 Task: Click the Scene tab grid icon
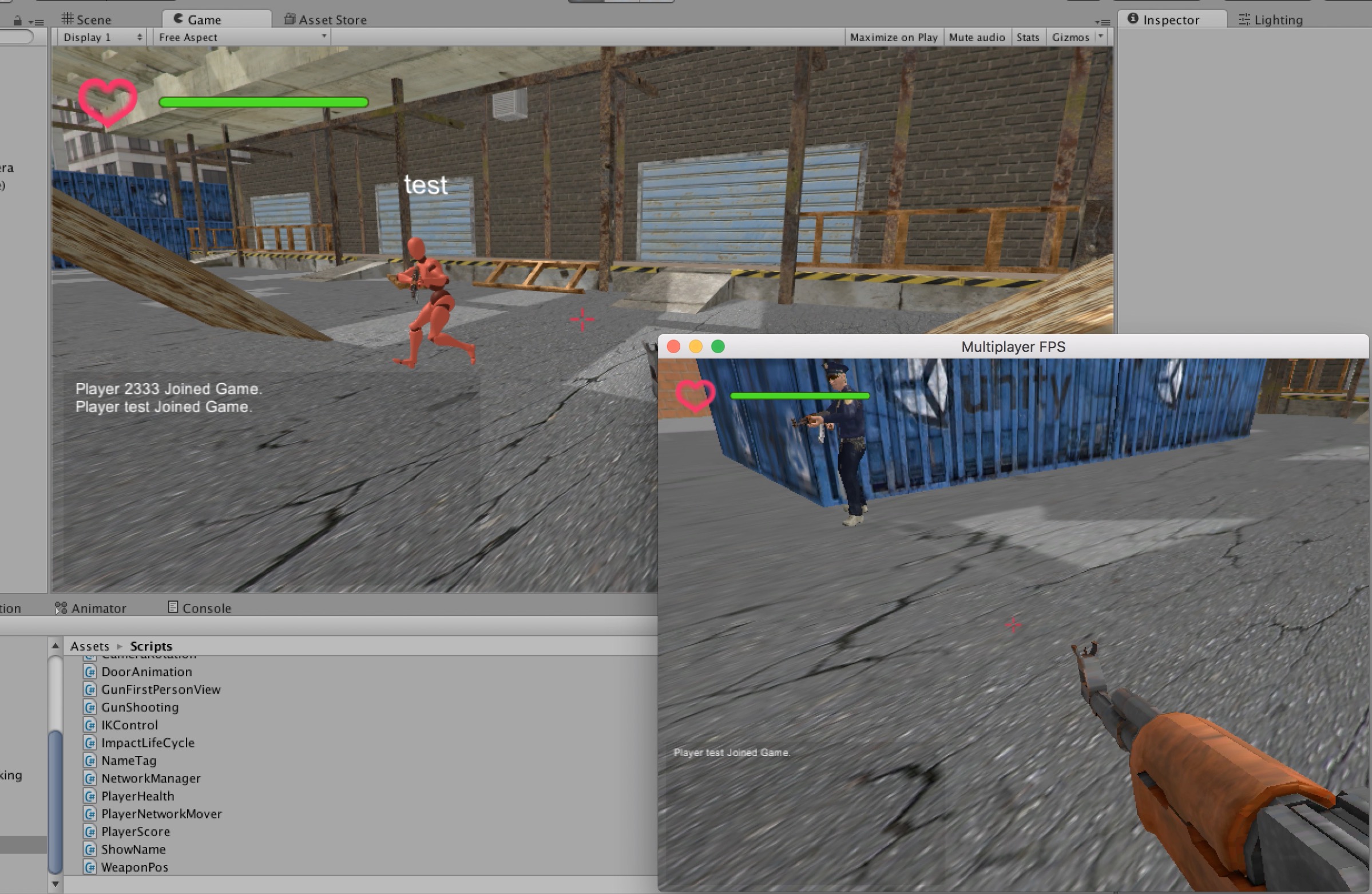[68, 18]
